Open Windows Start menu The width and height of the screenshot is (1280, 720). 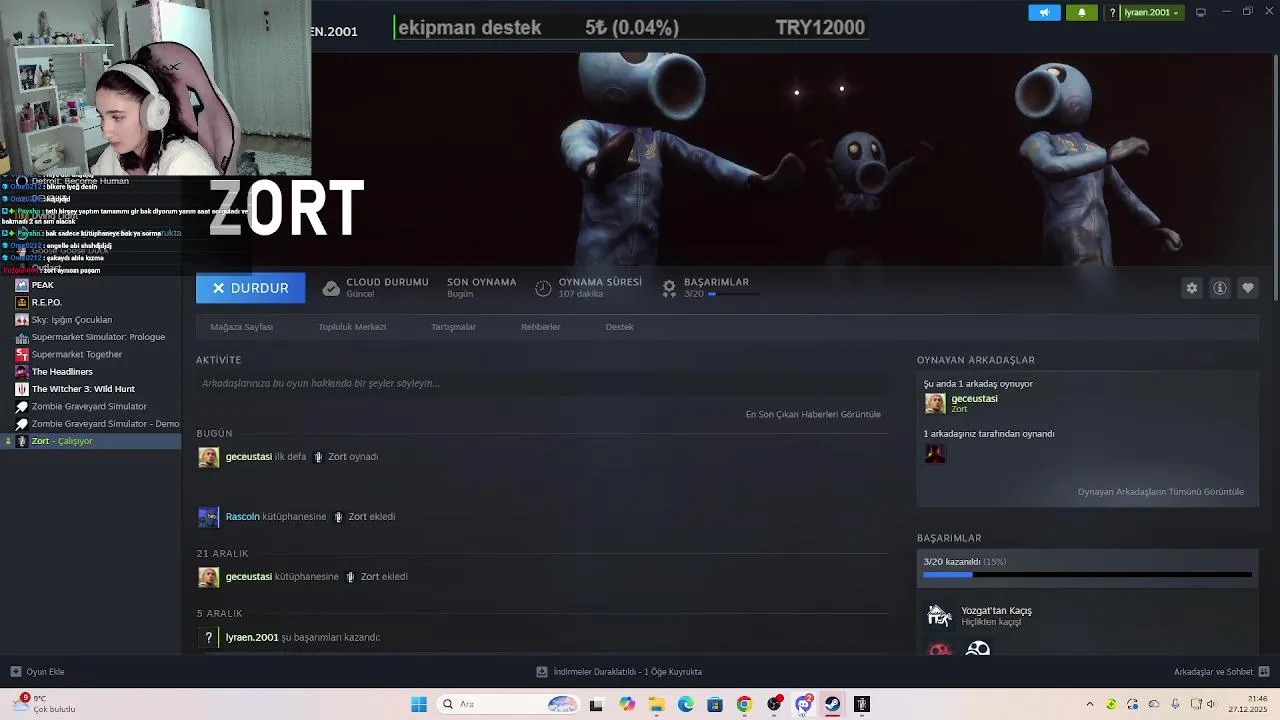point(419,704)
